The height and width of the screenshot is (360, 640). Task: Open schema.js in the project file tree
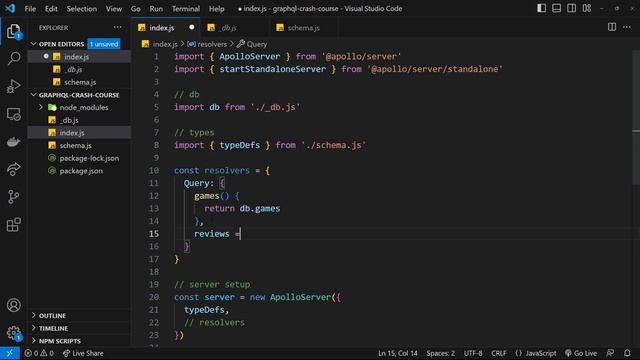[x=79, y=145]
